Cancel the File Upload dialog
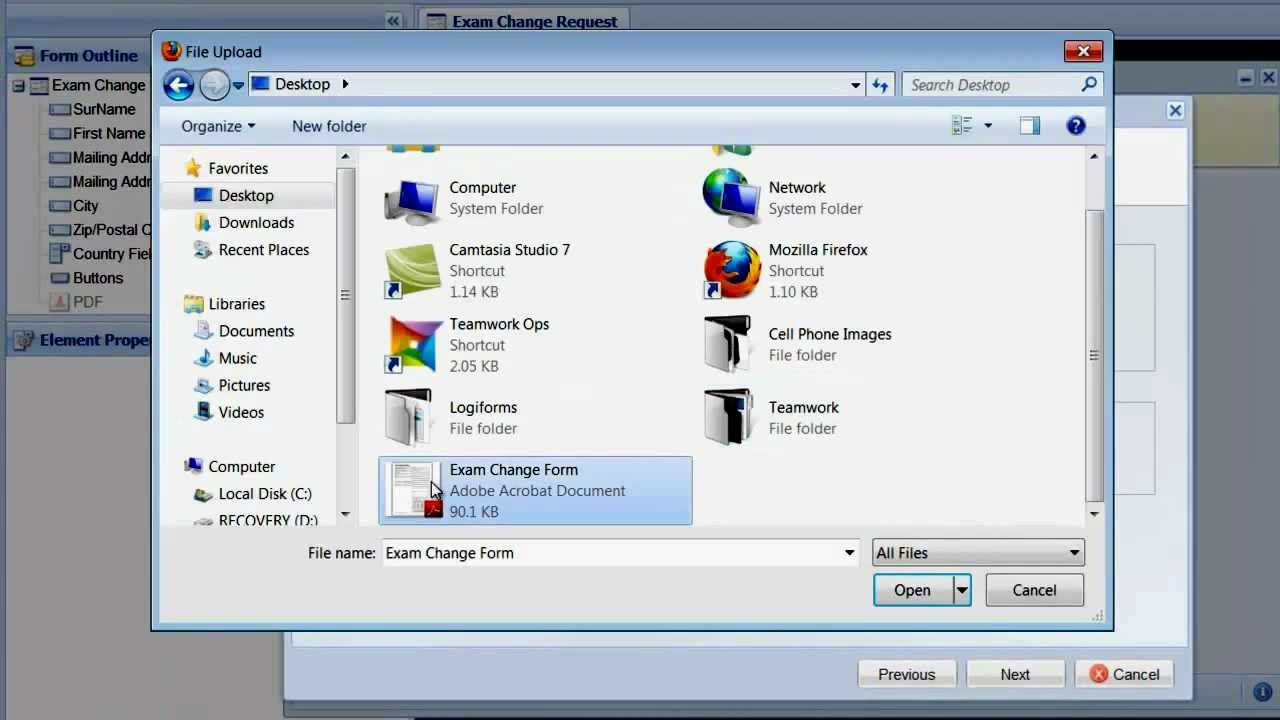The height and width of the screenshot is (720, 1280). point(1034,590)
